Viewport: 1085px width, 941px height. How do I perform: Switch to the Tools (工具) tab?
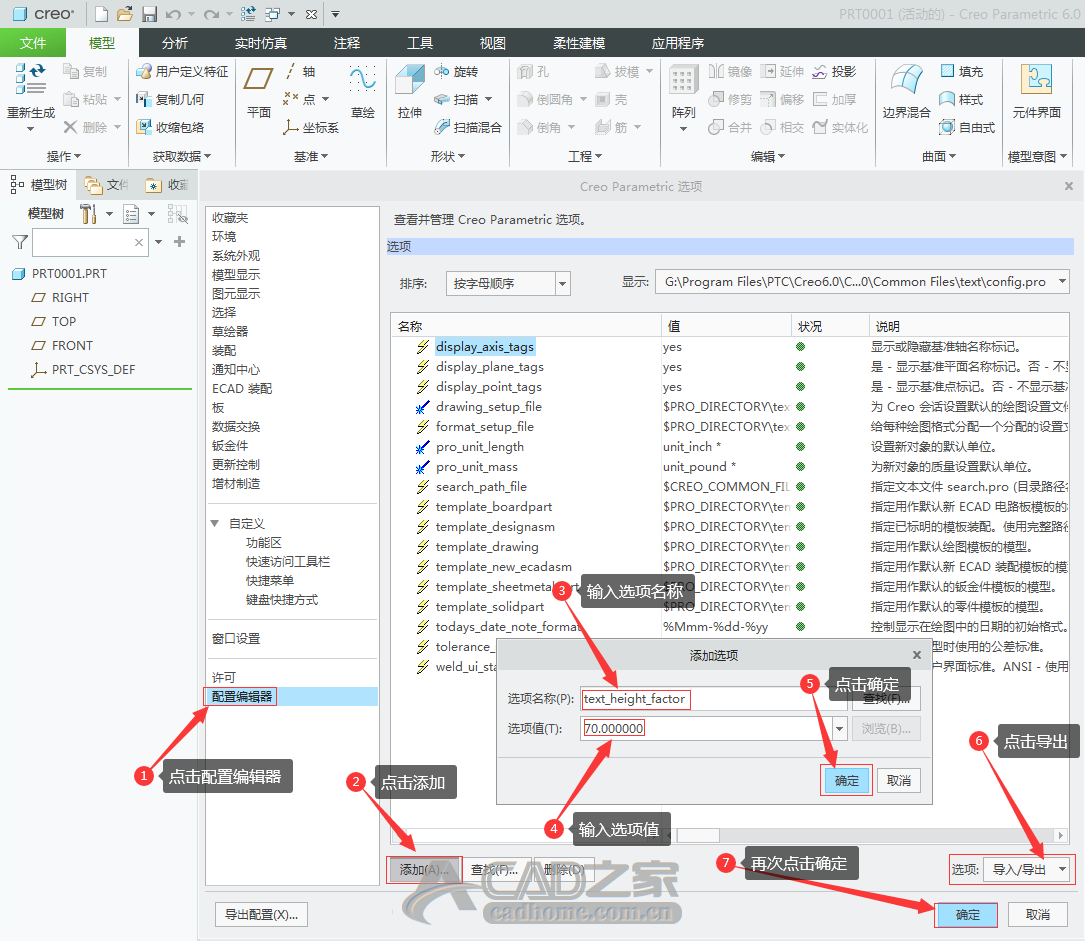(x=419, y=43)
